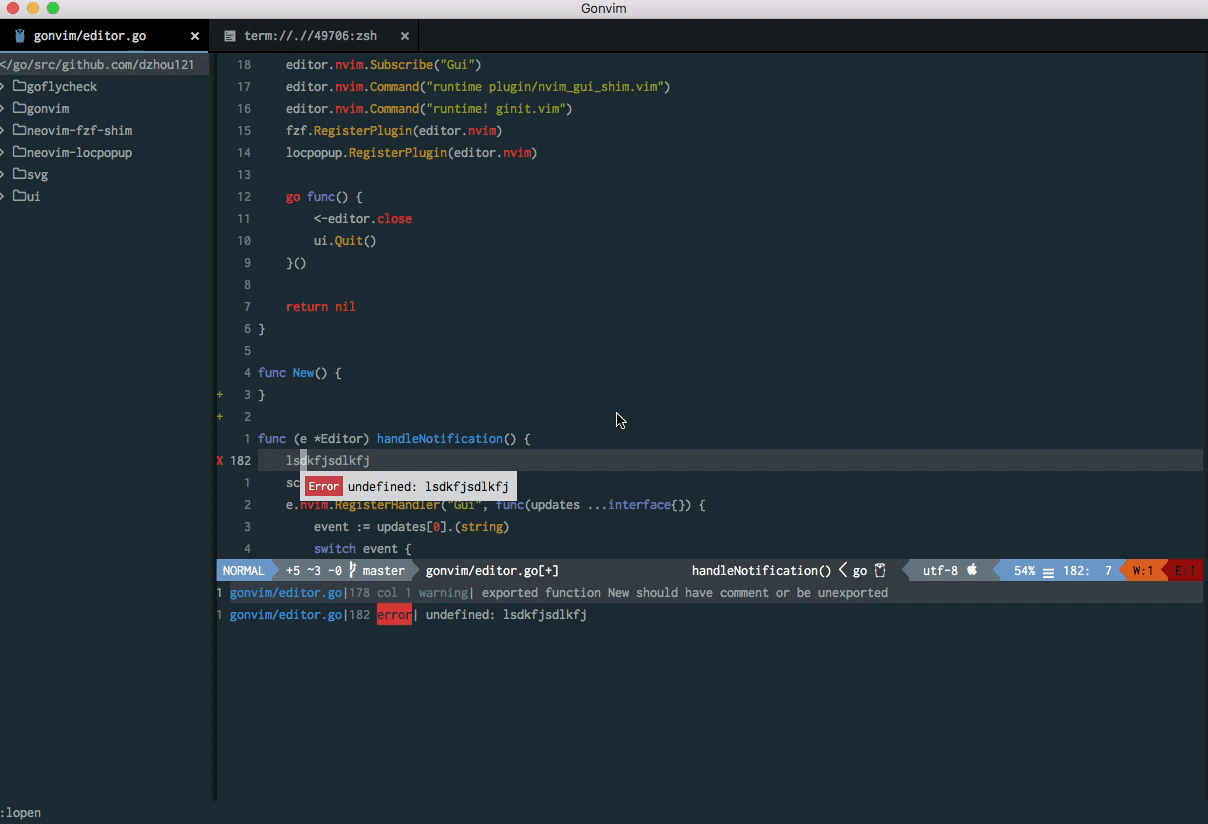Screen dimensions: 1208x824
Task: Click the func (e *Editor) handleNotification() line
Action: click(394, 439)
